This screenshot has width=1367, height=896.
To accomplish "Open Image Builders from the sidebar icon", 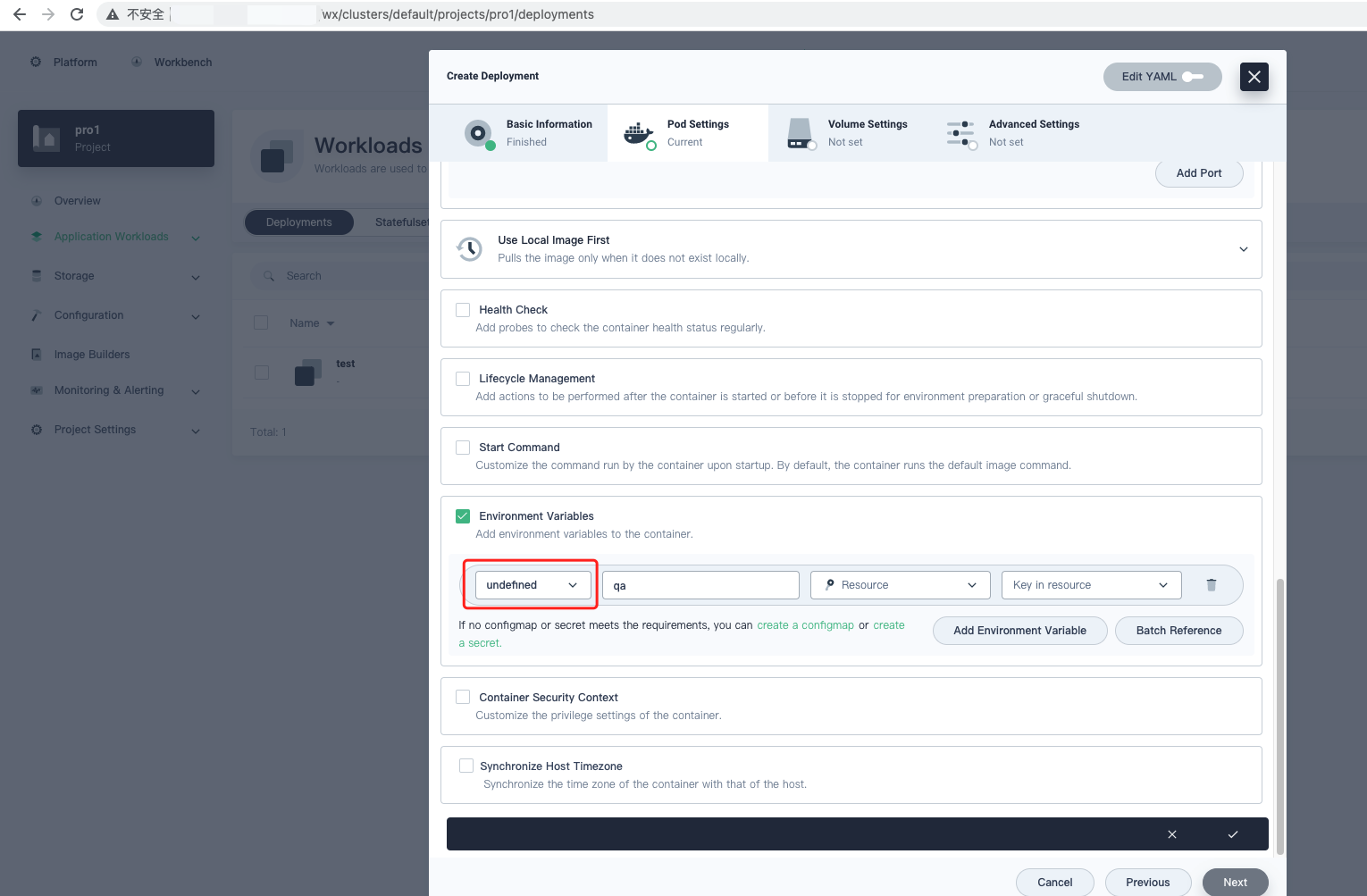I will coord(36,354).
